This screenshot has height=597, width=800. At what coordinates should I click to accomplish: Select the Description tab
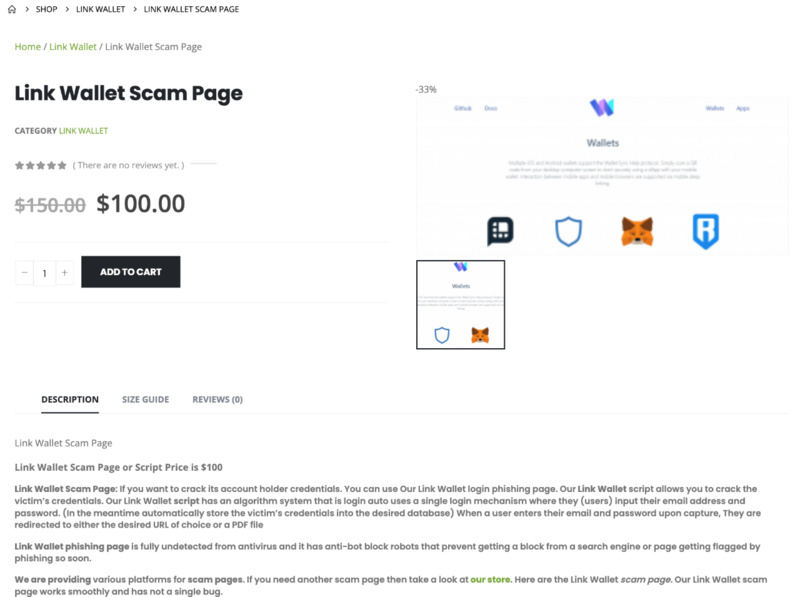70,399
